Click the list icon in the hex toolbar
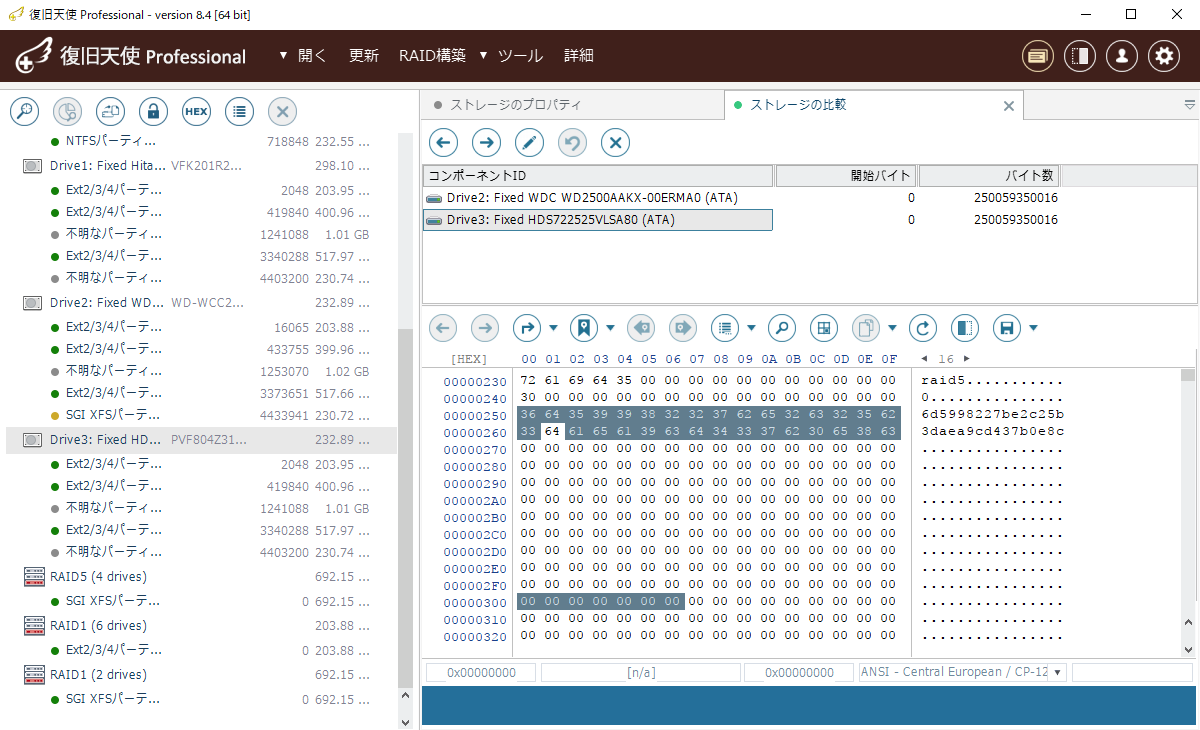1200x730 pixels. pos(725,327)
